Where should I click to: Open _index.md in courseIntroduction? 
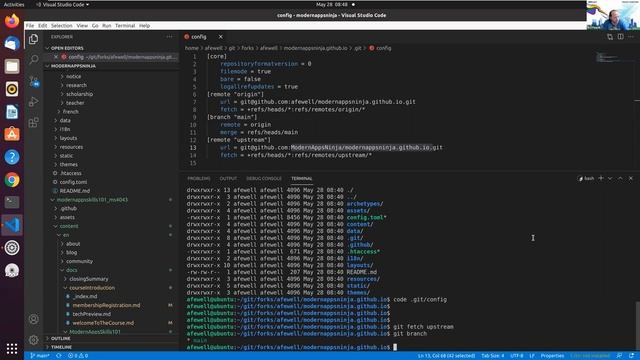point(85,296)
